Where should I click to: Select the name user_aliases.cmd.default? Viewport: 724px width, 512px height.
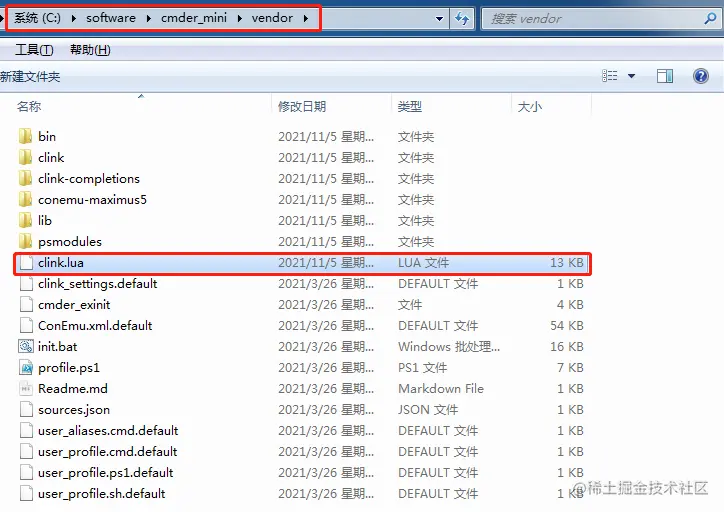108,431
